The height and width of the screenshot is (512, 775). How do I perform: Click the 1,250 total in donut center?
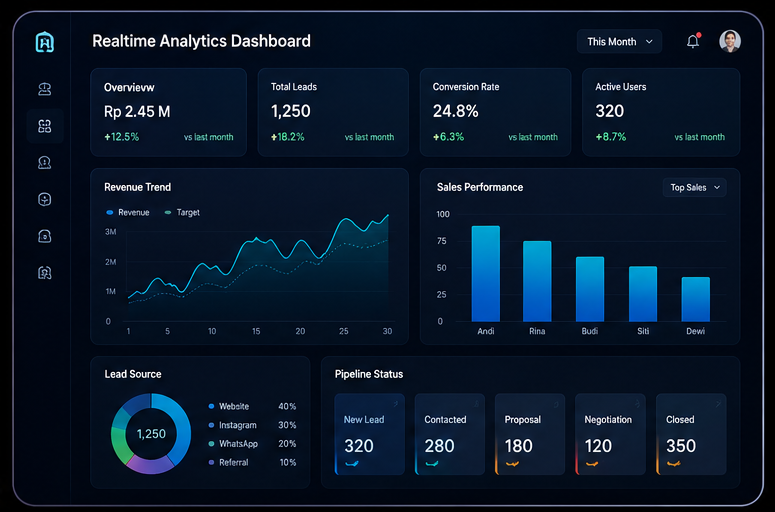pos(151,434)
